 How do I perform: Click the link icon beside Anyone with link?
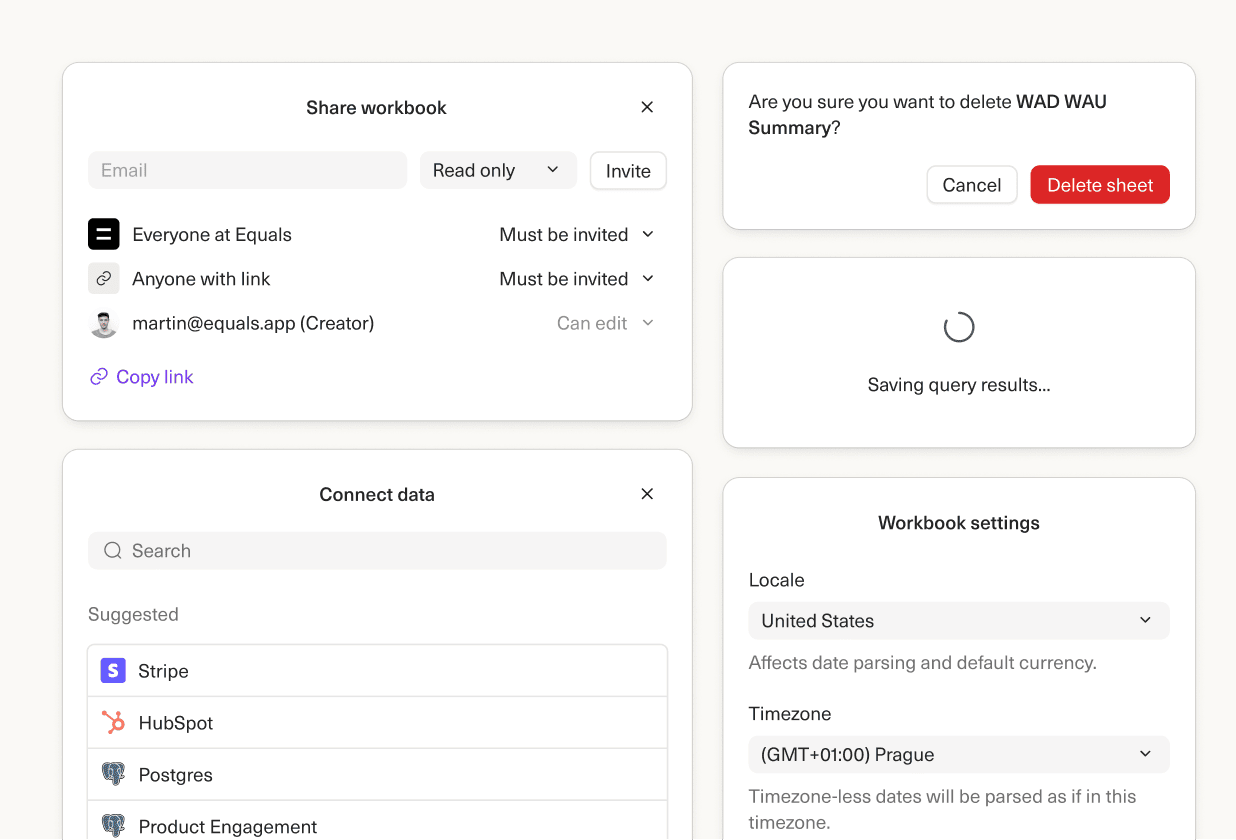point(104,279)
